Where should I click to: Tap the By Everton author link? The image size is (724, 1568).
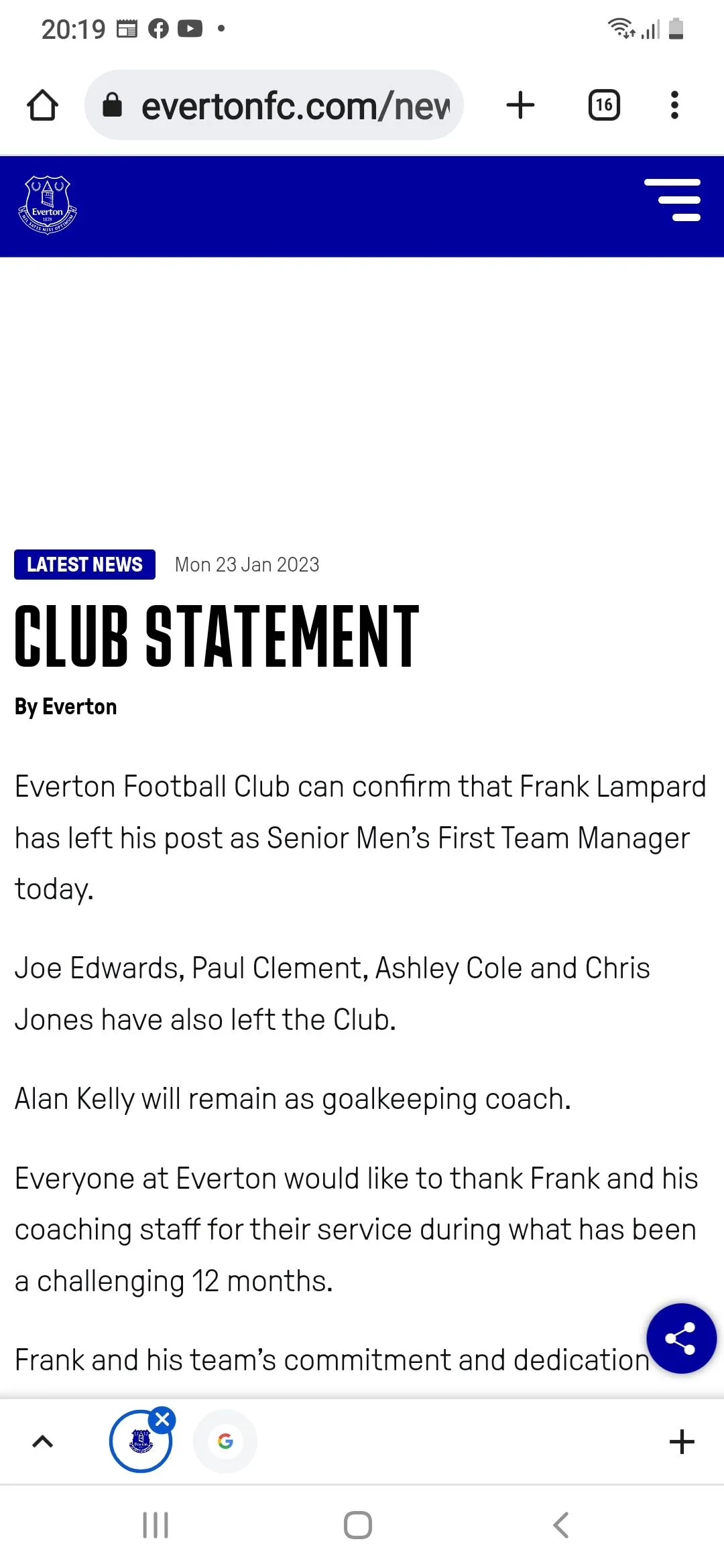(66, 707)
